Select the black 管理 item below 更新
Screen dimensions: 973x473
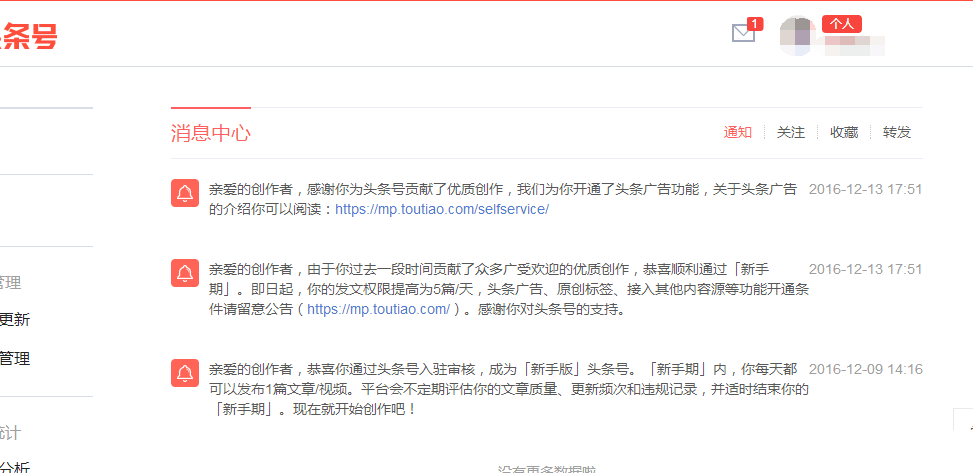click(15, 359)
